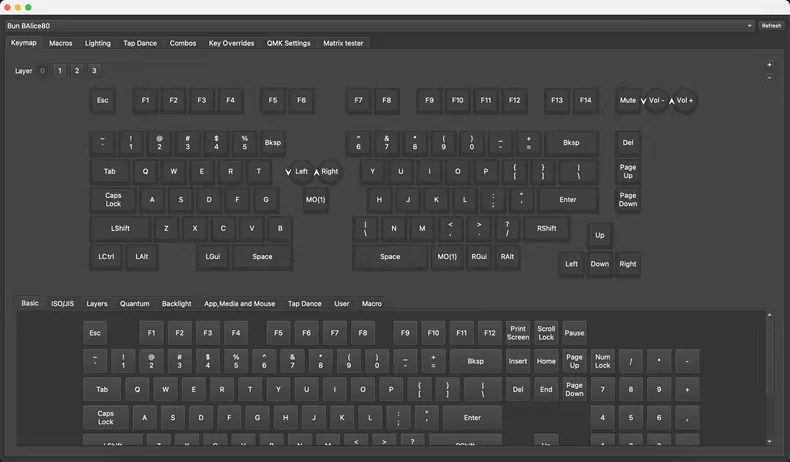Switch to the Macros tab
Viewport: 790px width, 462px height.
pos(60,43)
